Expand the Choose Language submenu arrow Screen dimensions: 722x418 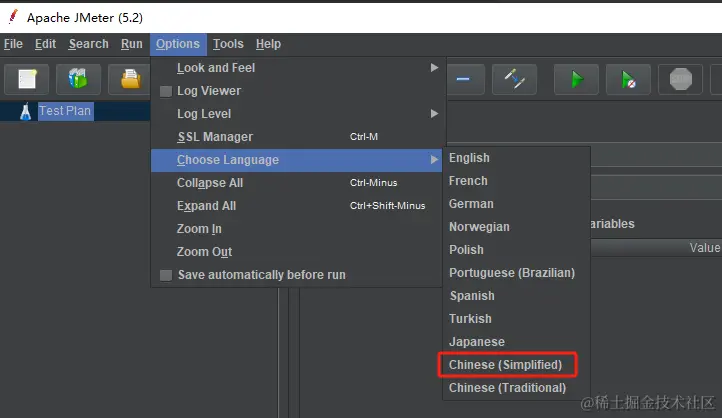(434, 160)
